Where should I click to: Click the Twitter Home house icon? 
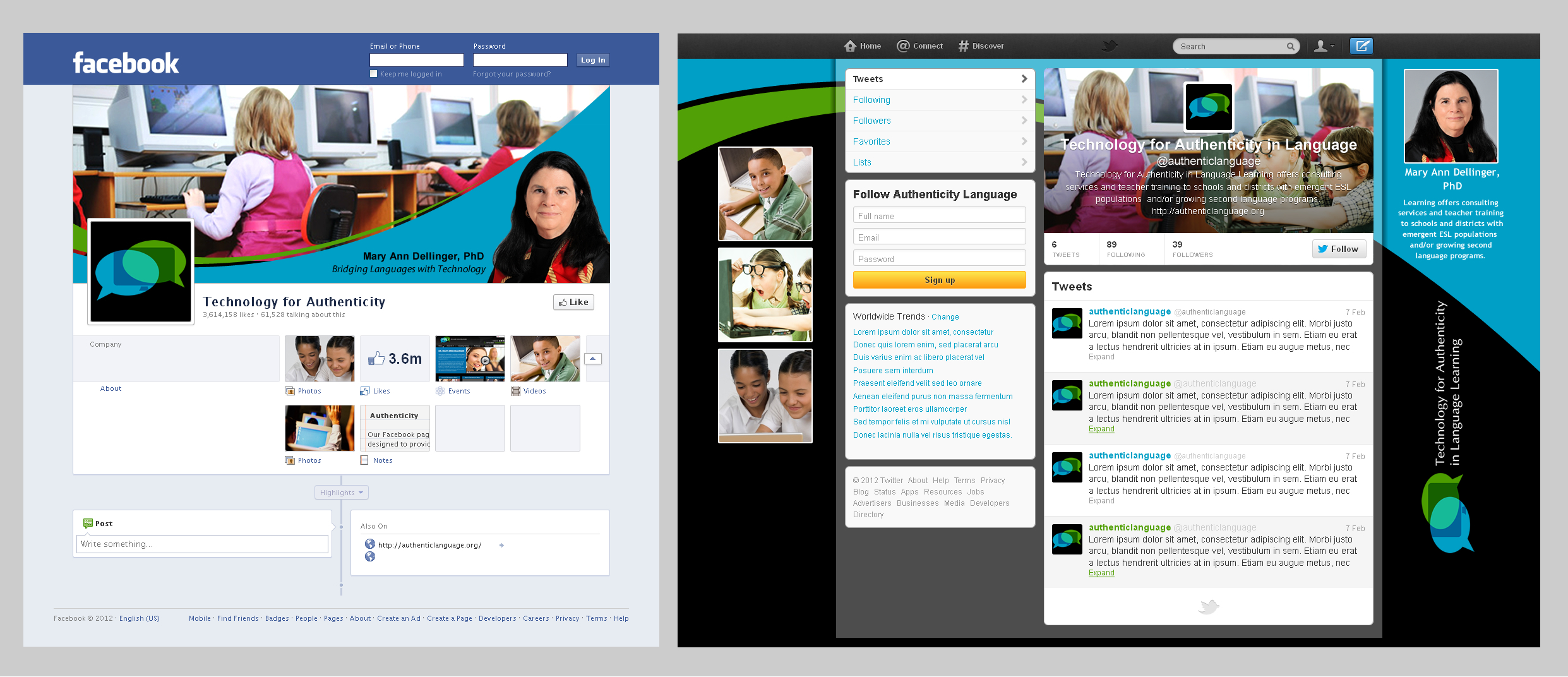[x=850, y=46]
